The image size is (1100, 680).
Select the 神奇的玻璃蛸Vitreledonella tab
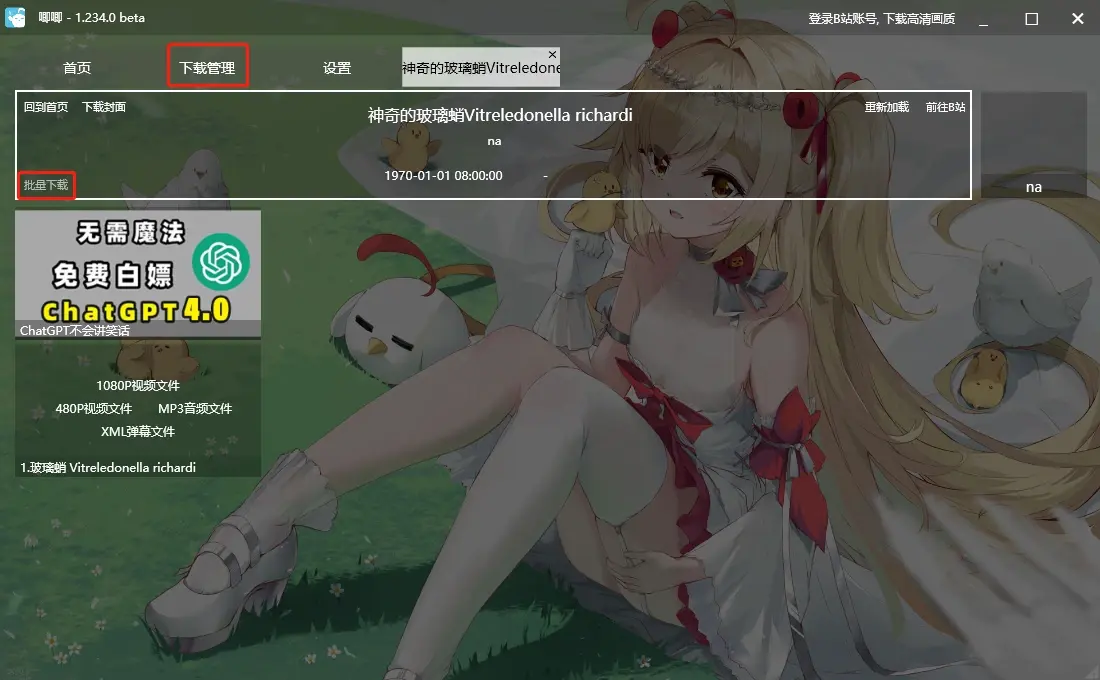pos(480,68)
